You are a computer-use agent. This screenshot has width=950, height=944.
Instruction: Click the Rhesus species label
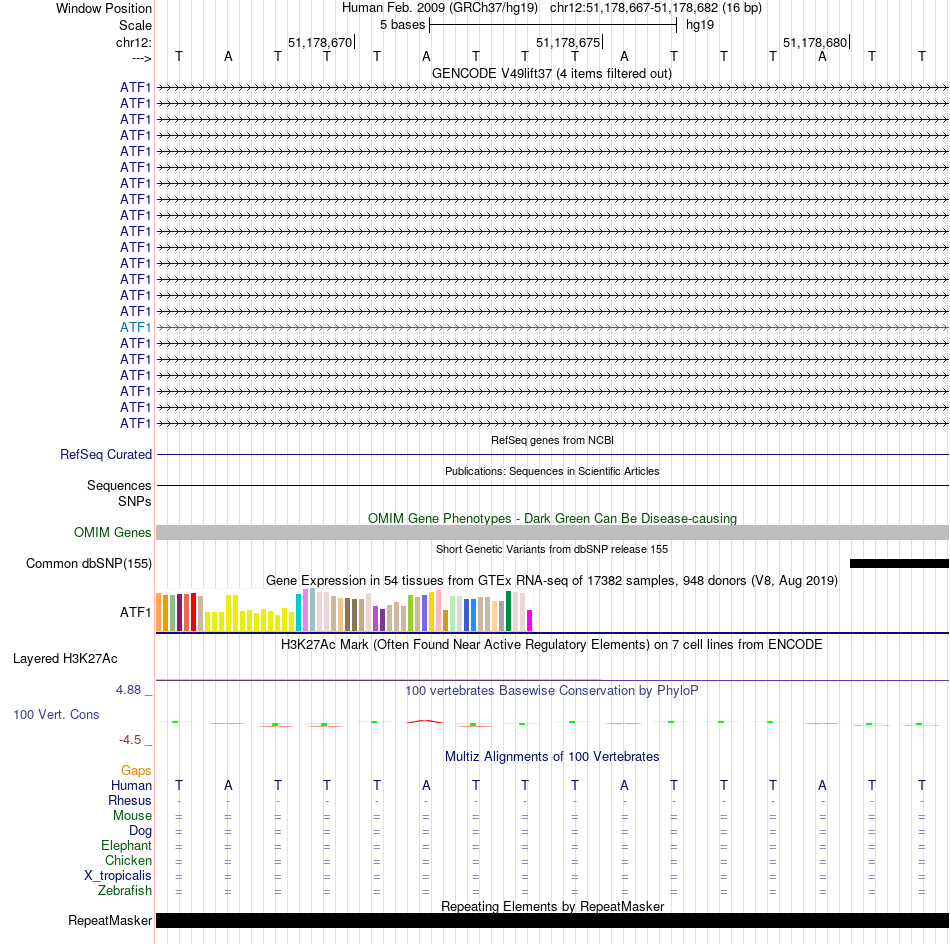[x=130, y=801]
